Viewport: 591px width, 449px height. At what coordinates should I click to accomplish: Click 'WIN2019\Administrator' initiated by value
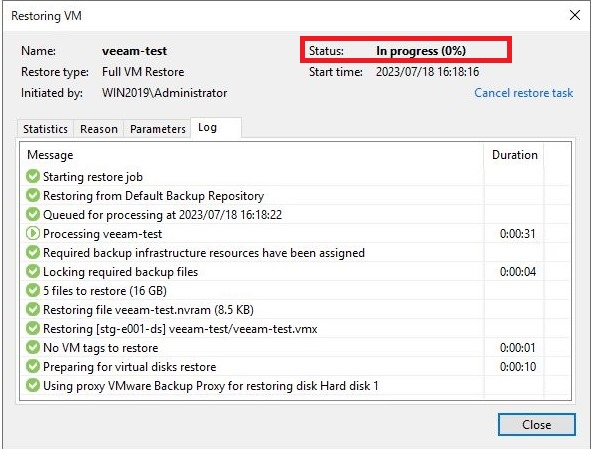coord(164,93)
